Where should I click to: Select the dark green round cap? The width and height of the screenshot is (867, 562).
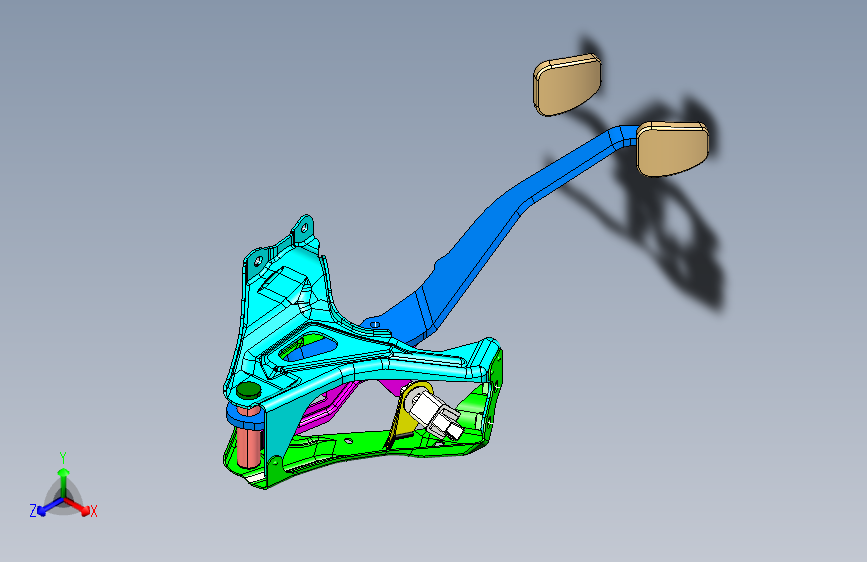click(x=248, y=391)
